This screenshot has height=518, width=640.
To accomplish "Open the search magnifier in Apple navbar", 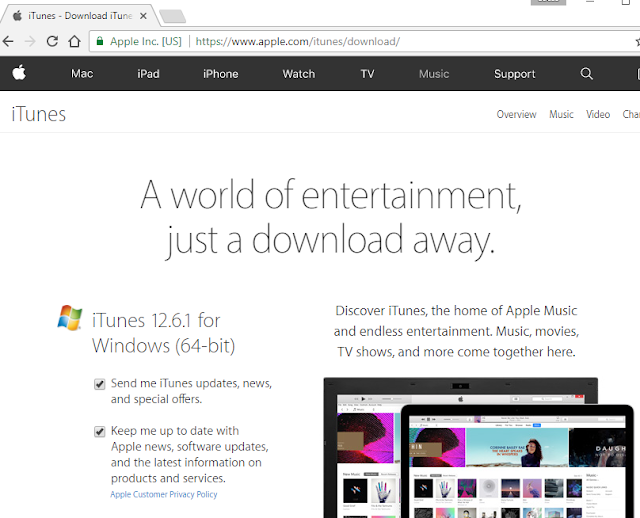I will tap(587, 73).
